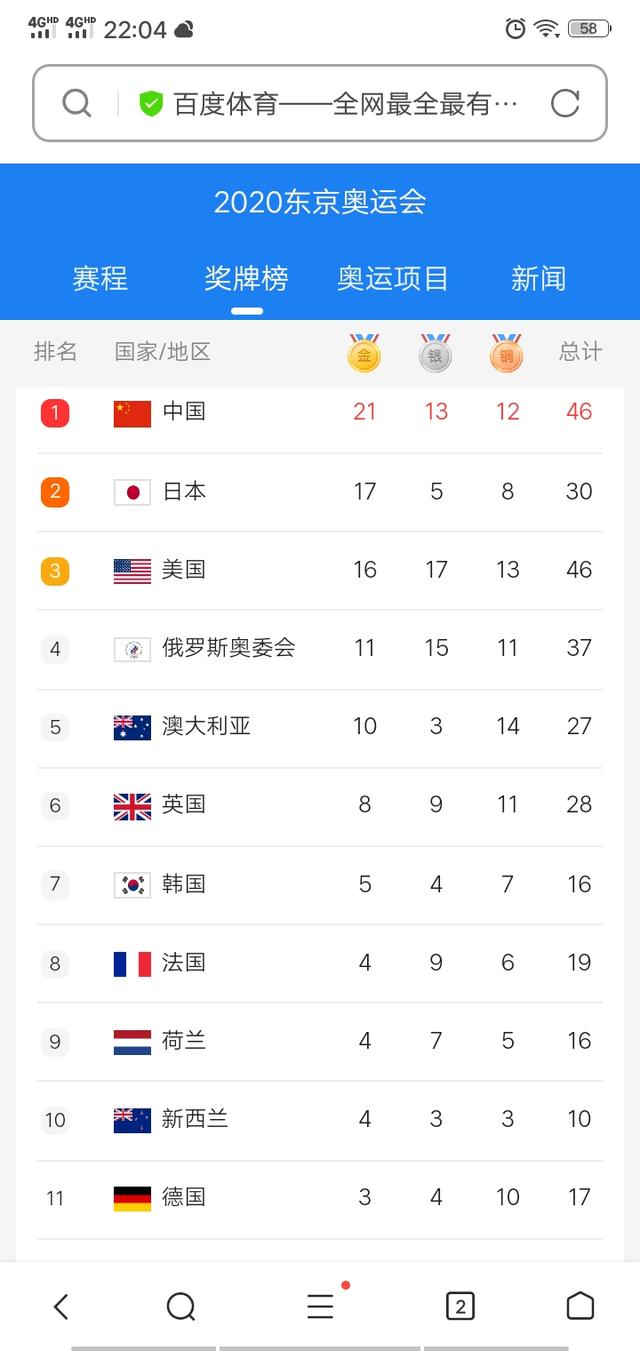Viewport: 640px width, 1351px height.
Task: Open tab switcher showing 2 tabs
Action: point(460,1306)
